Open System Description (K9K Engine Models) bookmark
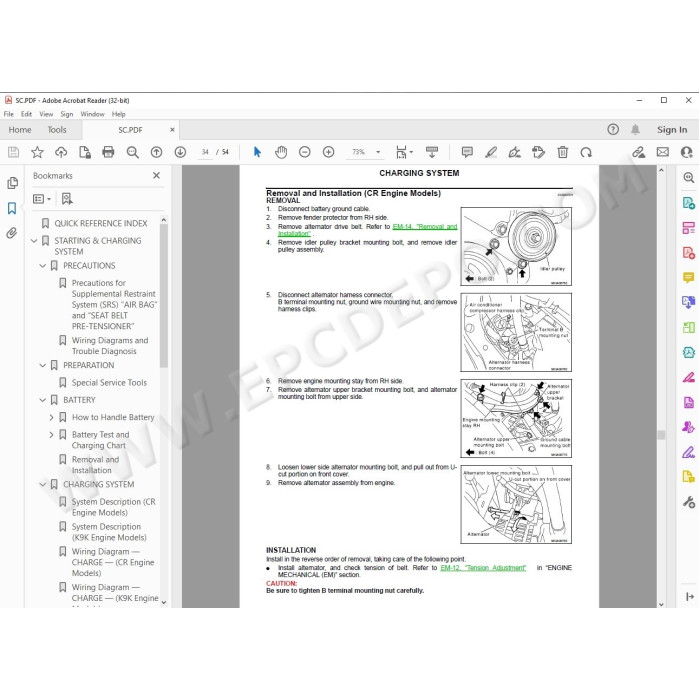The image size is (700, 700). click(109, 532)
